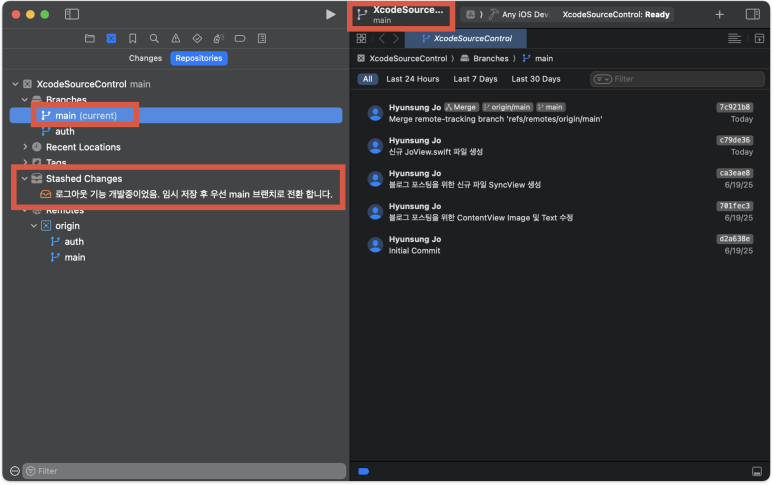Viewport: 773px width, 485px height.
Task: Run the project with the play button
Action: pyautogui.click(x=330, y=14)
